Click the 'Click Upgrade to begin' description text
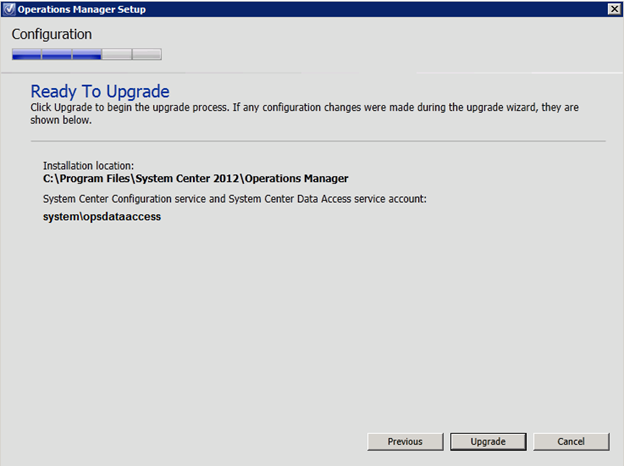This screenshot has width=624, height=466. [304, 113]
